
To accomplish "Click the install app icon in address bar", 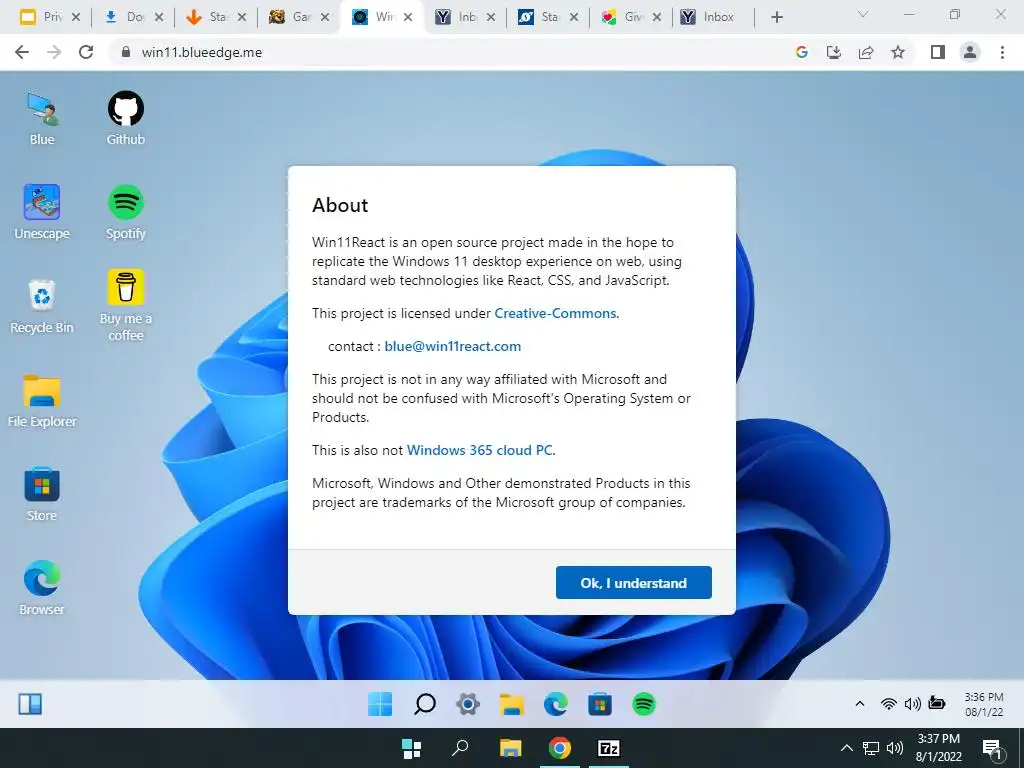I will (x=834, y=52).
